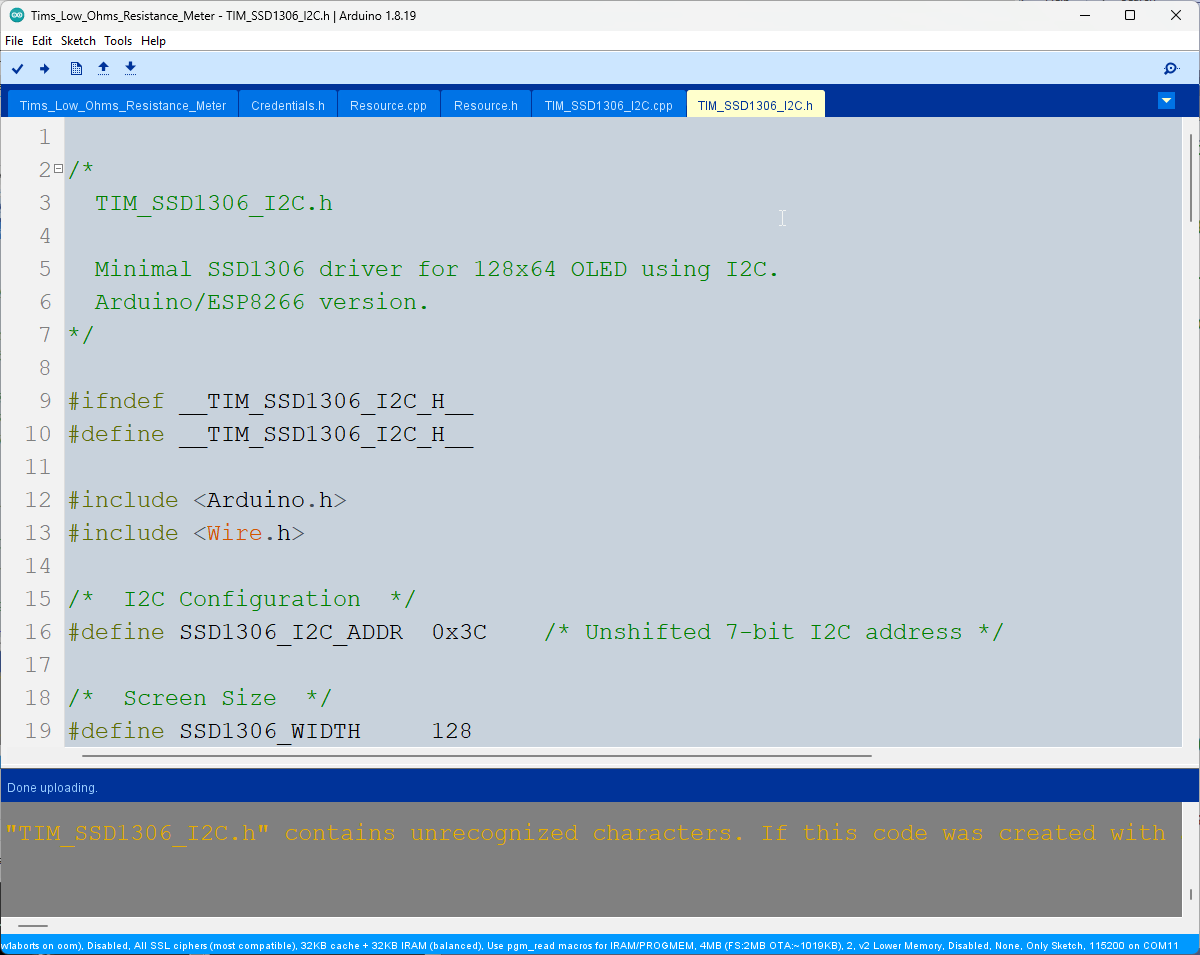
Task: Click the TIM_SSD1306_I2C.h comment title on line 3
Action: pyautogui.click(x=214, y=203)
